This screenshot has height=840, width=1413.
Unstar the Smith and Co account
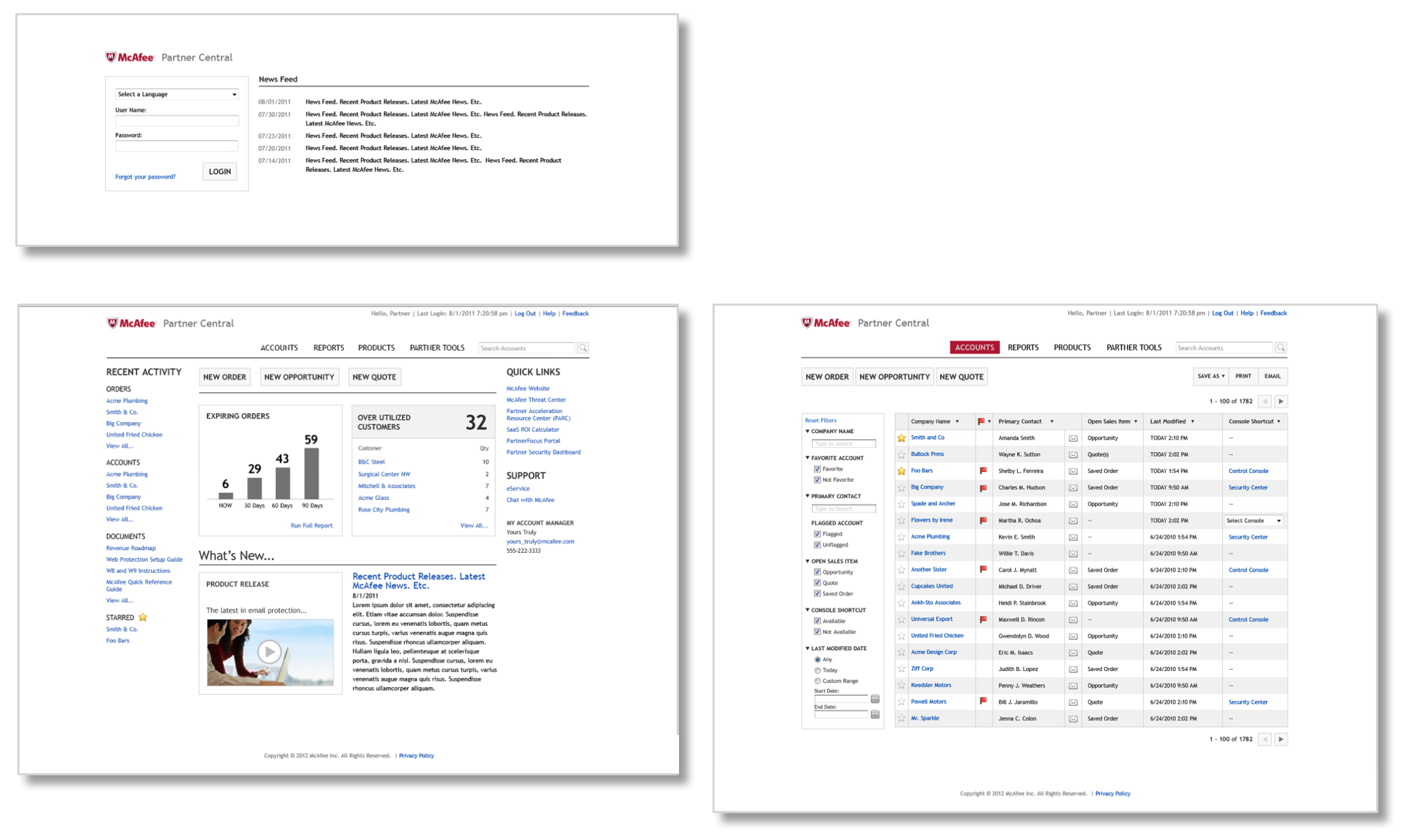tap(901, 438)
